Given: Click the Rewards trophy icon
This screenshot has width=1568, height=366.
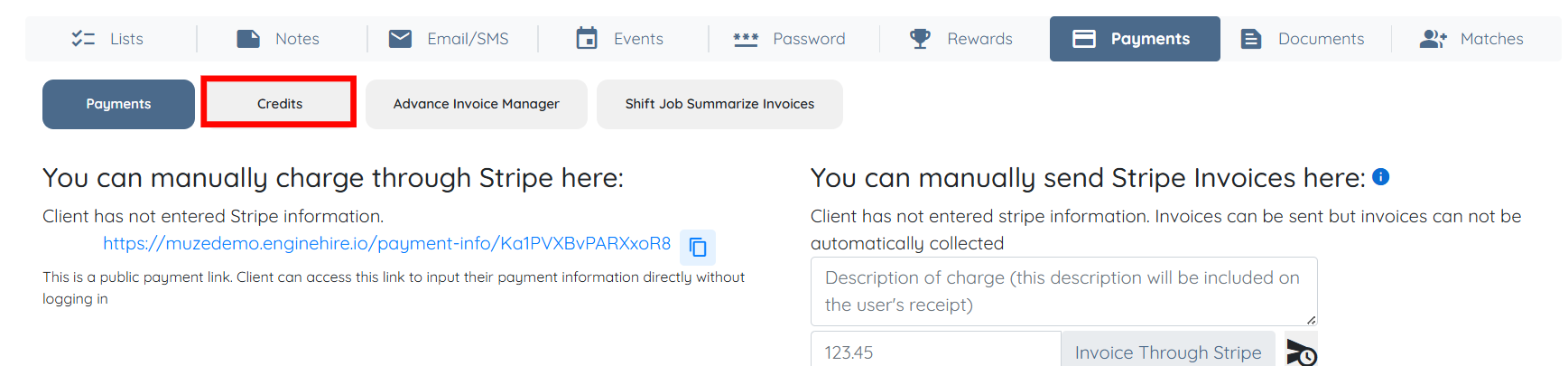Looking at the screenshot, I should 920,39.
